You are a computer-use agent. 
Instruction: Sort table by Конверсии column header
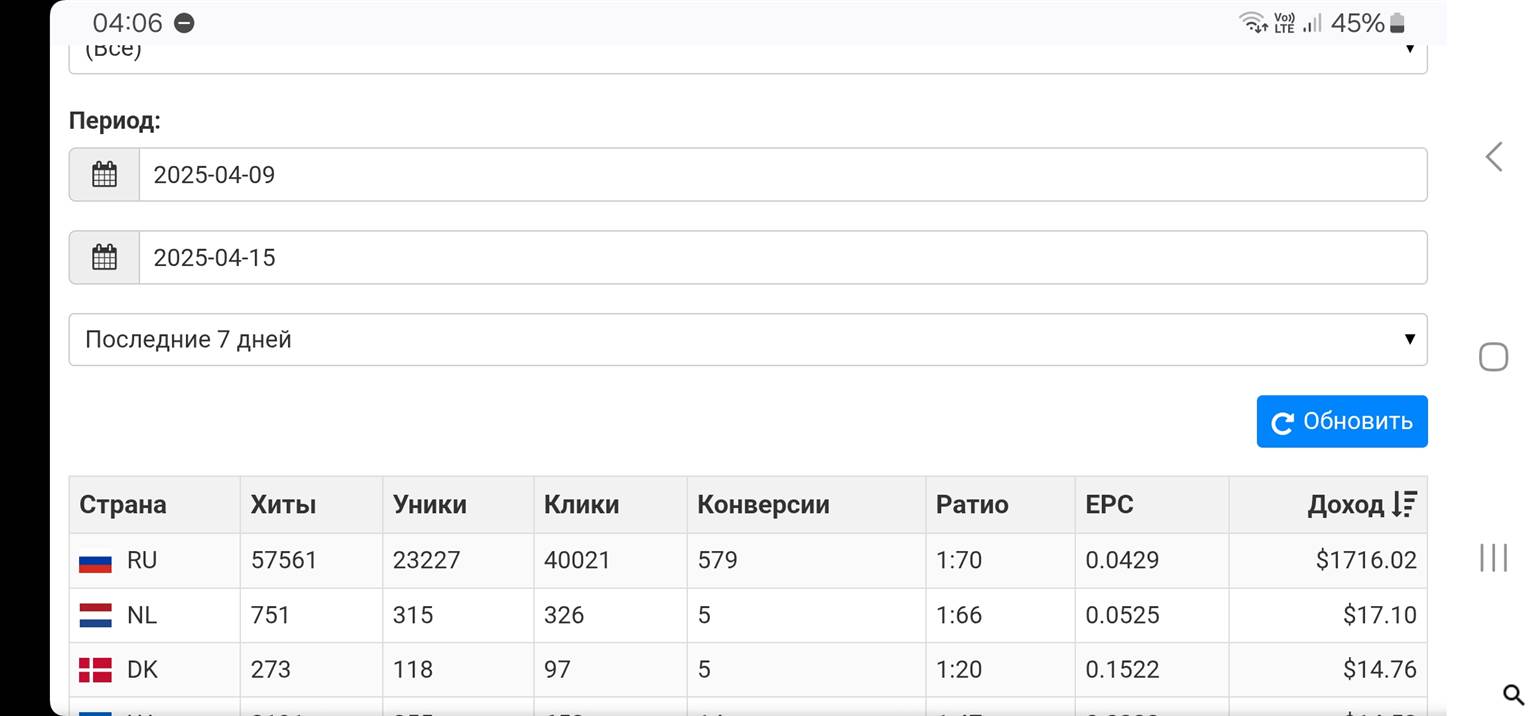tap(763, 505)
